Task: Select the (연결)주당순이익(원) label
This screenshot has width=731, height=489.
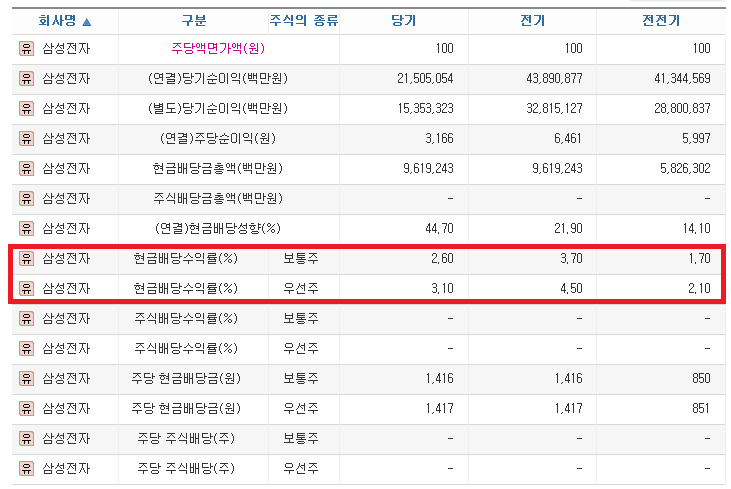Action: pos(218,138)
